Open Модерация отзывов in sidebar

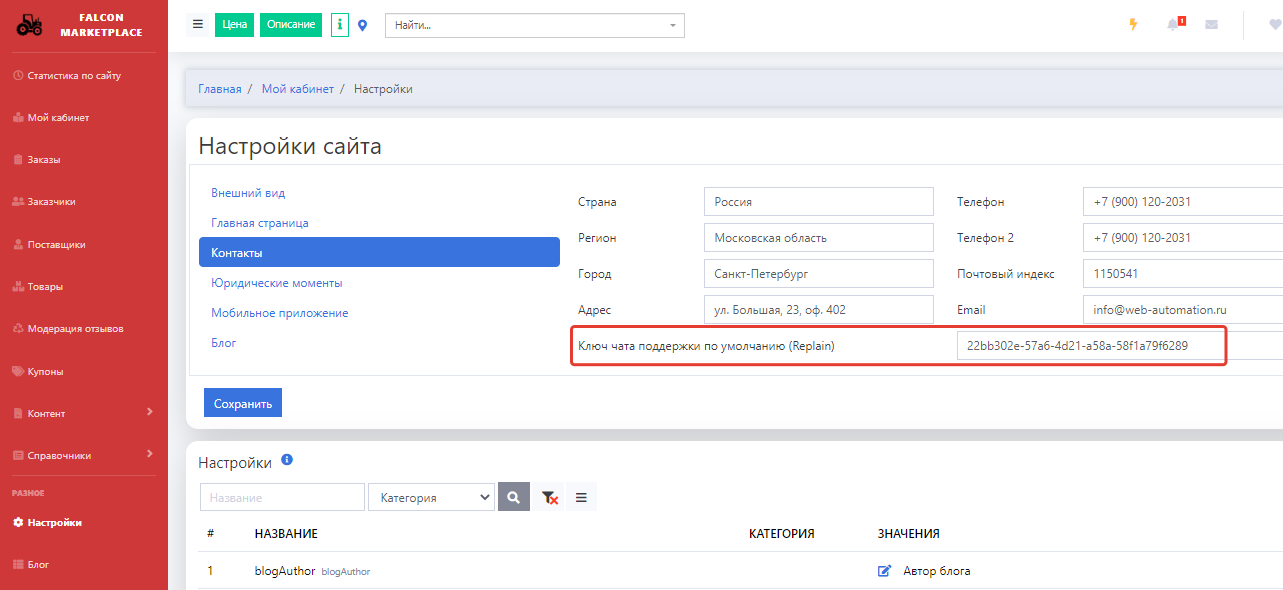tap(75, 329)
